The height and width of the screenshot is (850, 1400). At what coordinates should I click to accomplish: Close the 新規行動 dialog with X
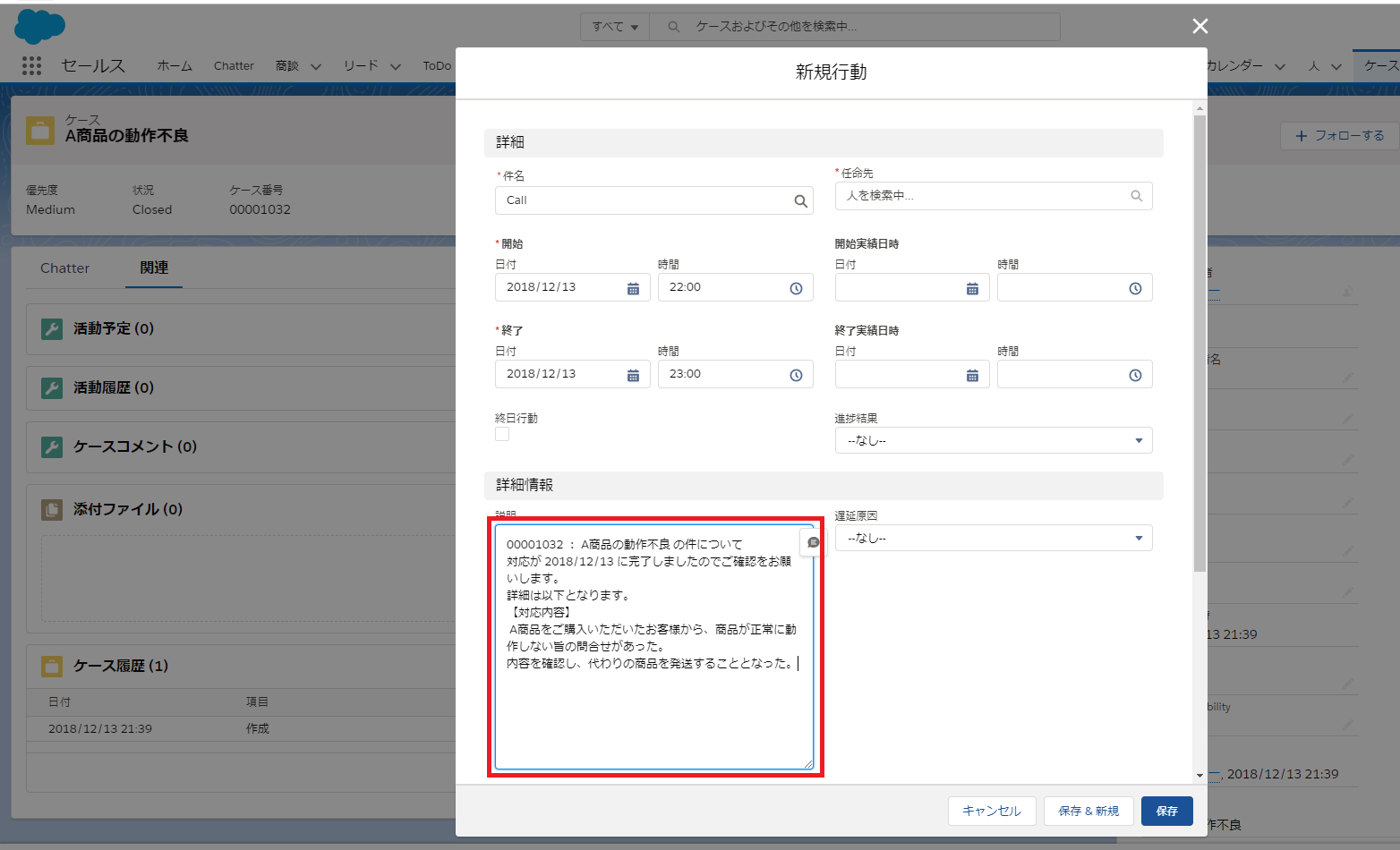click(1200, 26)
